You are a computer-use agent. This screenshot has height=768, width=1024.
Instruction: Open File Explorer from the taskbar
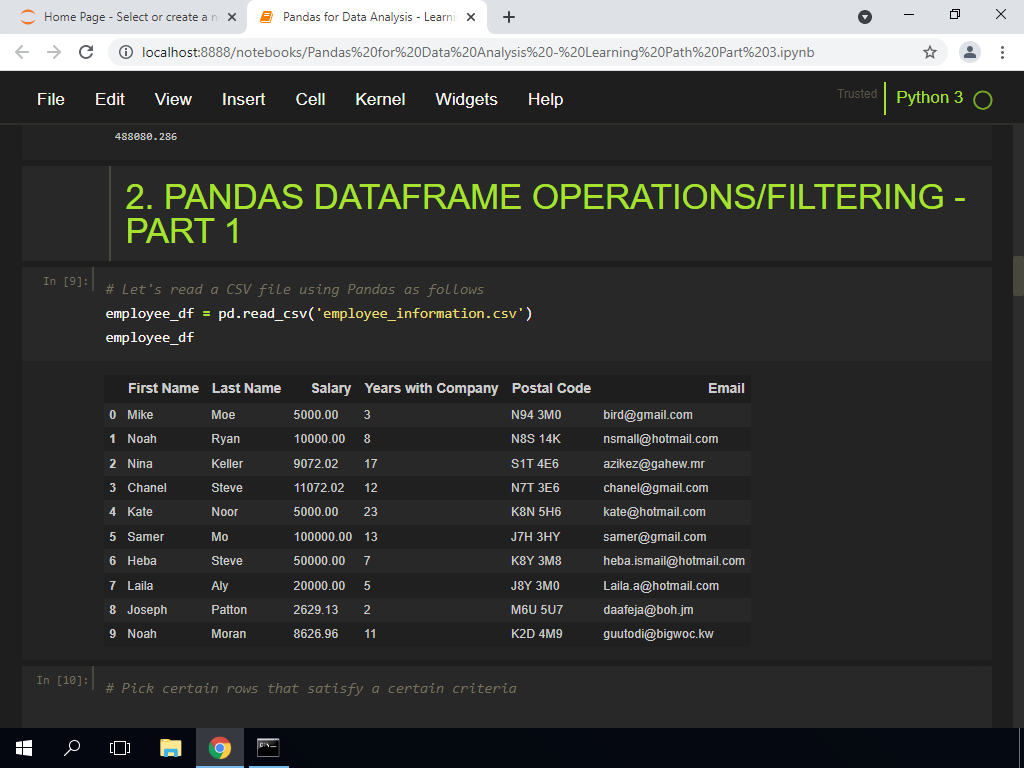171,747
